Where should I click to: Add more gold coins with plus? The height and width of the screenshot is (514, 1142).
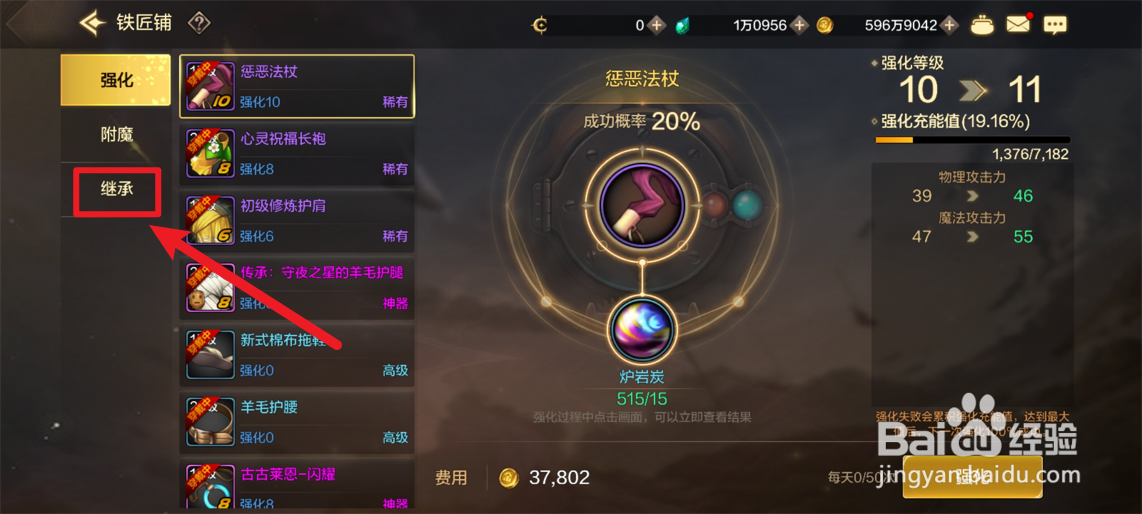[x=948, y=25]
